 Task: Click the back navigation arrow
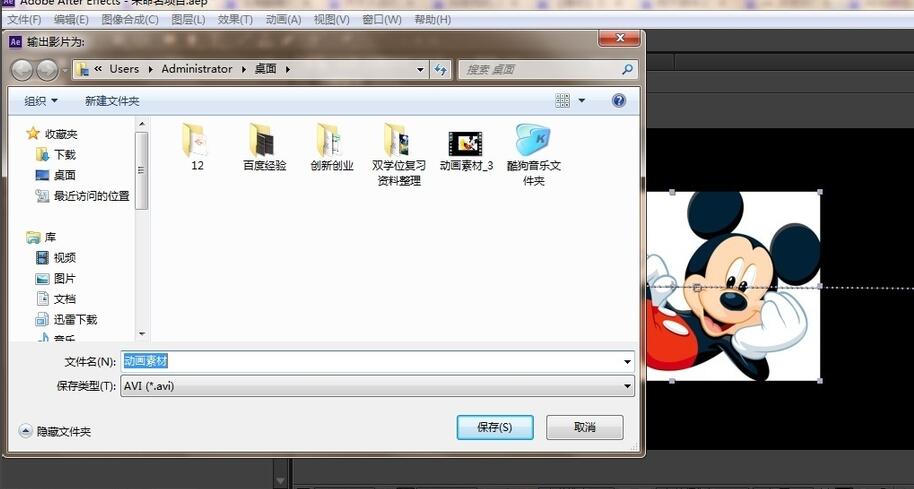click(22, 70)
